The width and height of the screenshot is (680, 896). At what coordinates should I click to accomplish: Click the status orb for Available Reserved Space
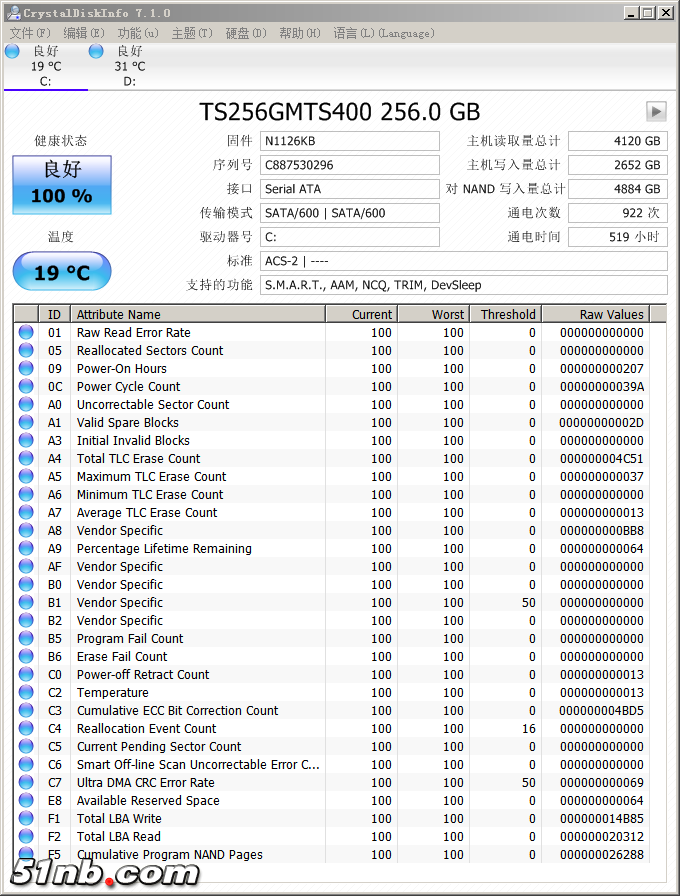tap(26, 800)
